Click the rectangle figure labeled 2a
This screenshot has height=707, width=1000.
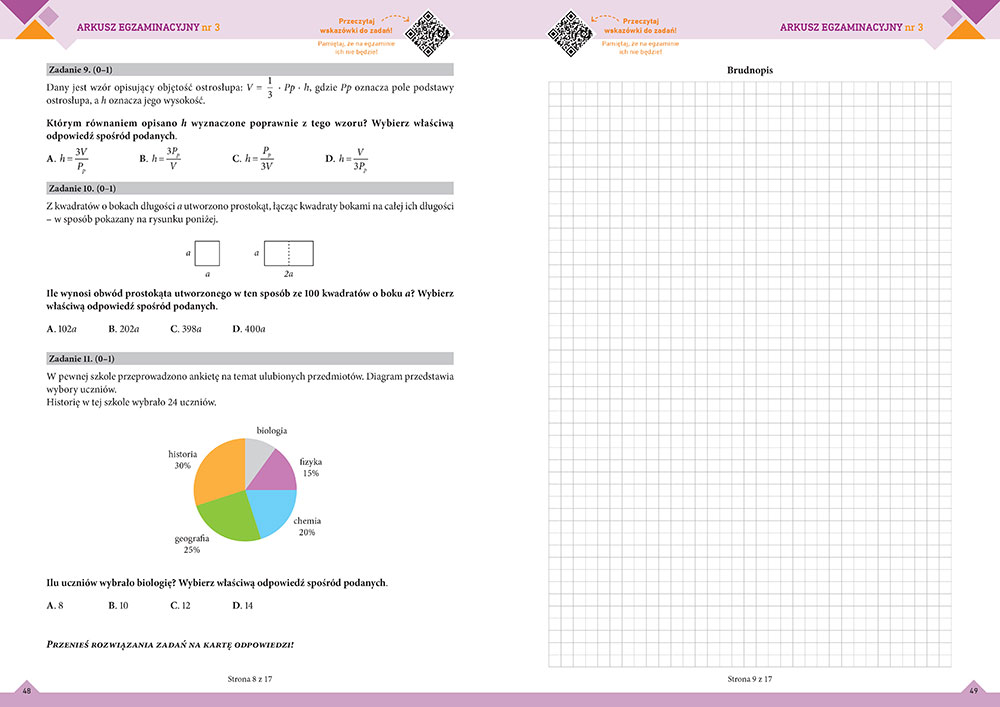click(288, 253)
